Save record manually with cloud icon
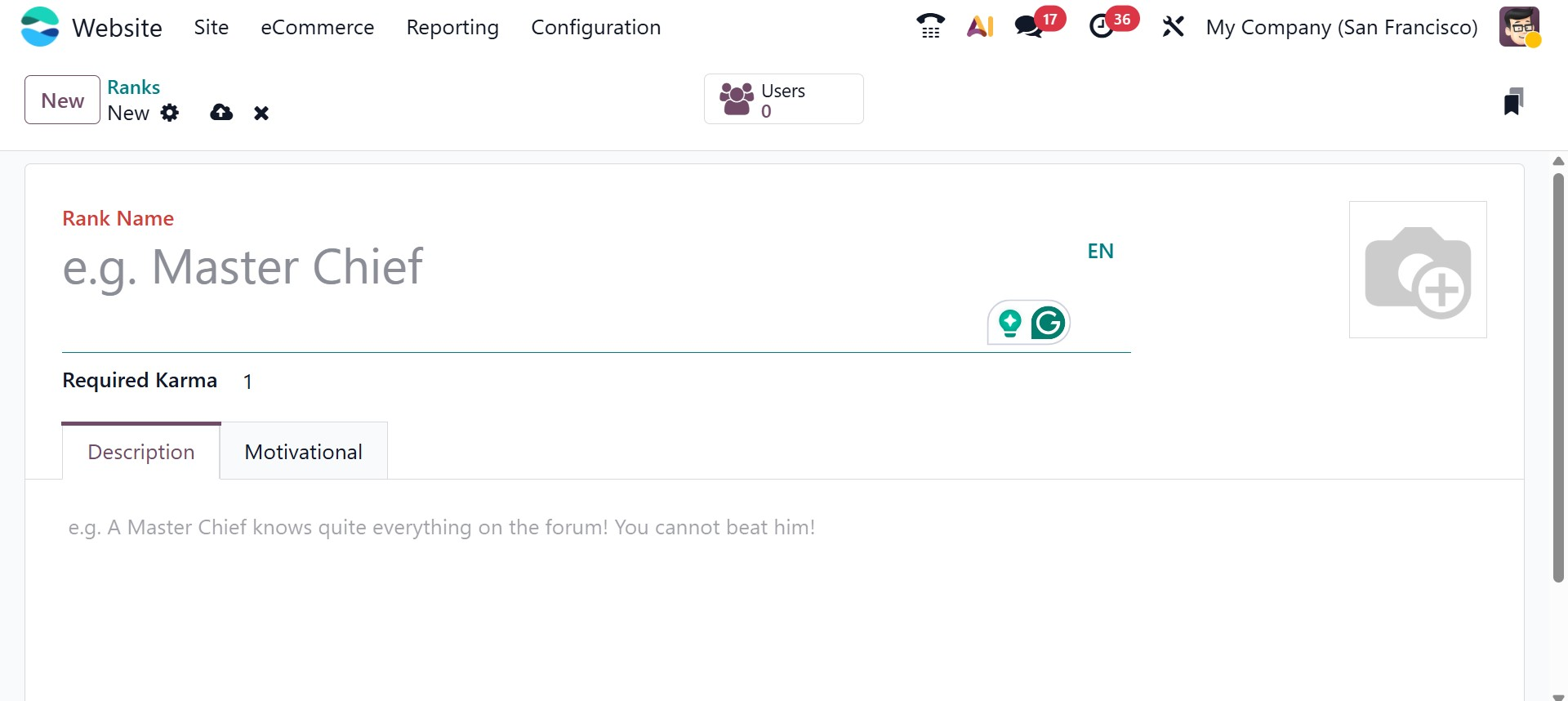Screen dimensions: 1568x701 click(221, 113)
